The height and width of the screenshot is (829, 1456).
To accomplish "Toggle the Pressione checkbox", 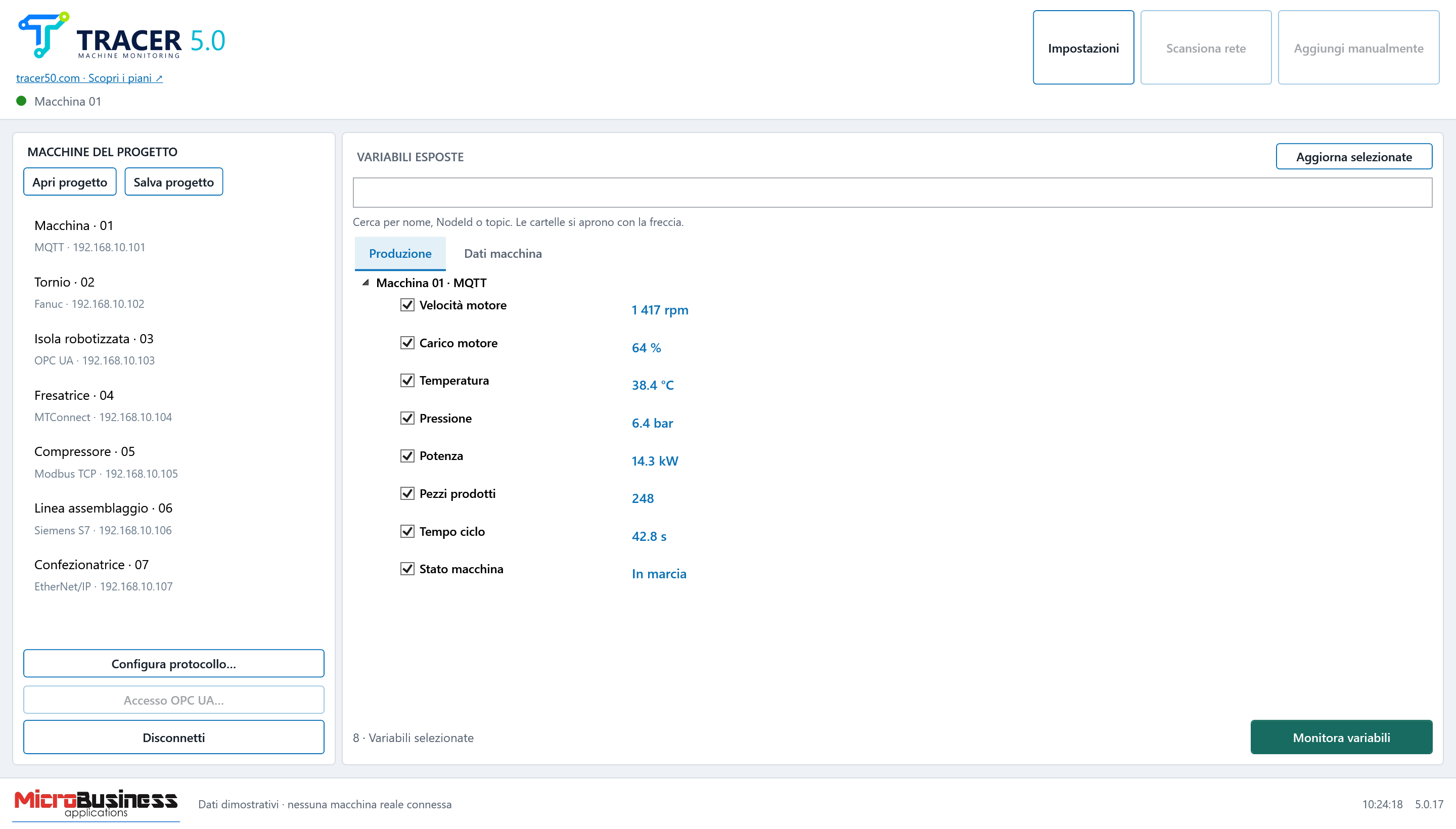I will tap(407, 419).
